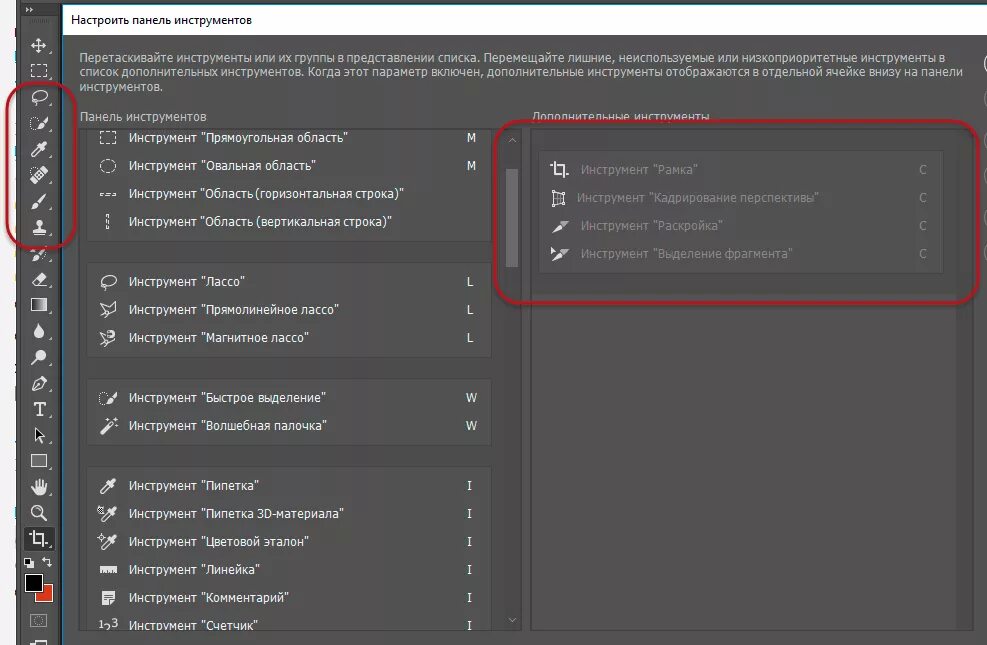The image size is (987, 645).
Task: Click shortcut letter W of "Волшебная палочка"
Action: coord(471,426)
